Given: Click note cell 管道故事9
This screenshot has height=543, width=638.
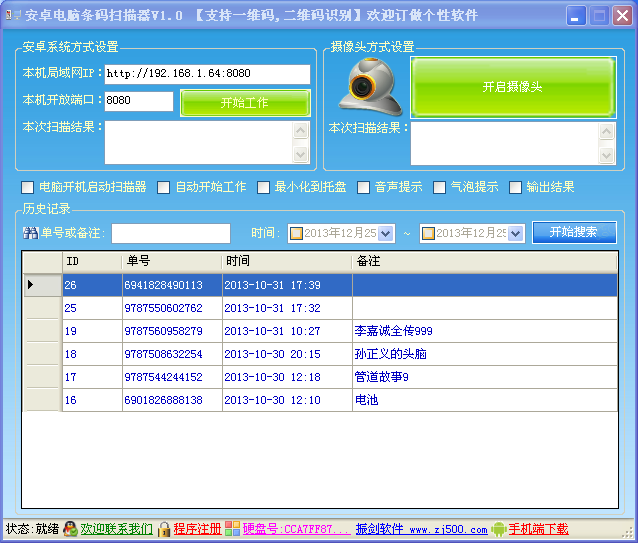Looking at the screenshot, I should 485,377.
